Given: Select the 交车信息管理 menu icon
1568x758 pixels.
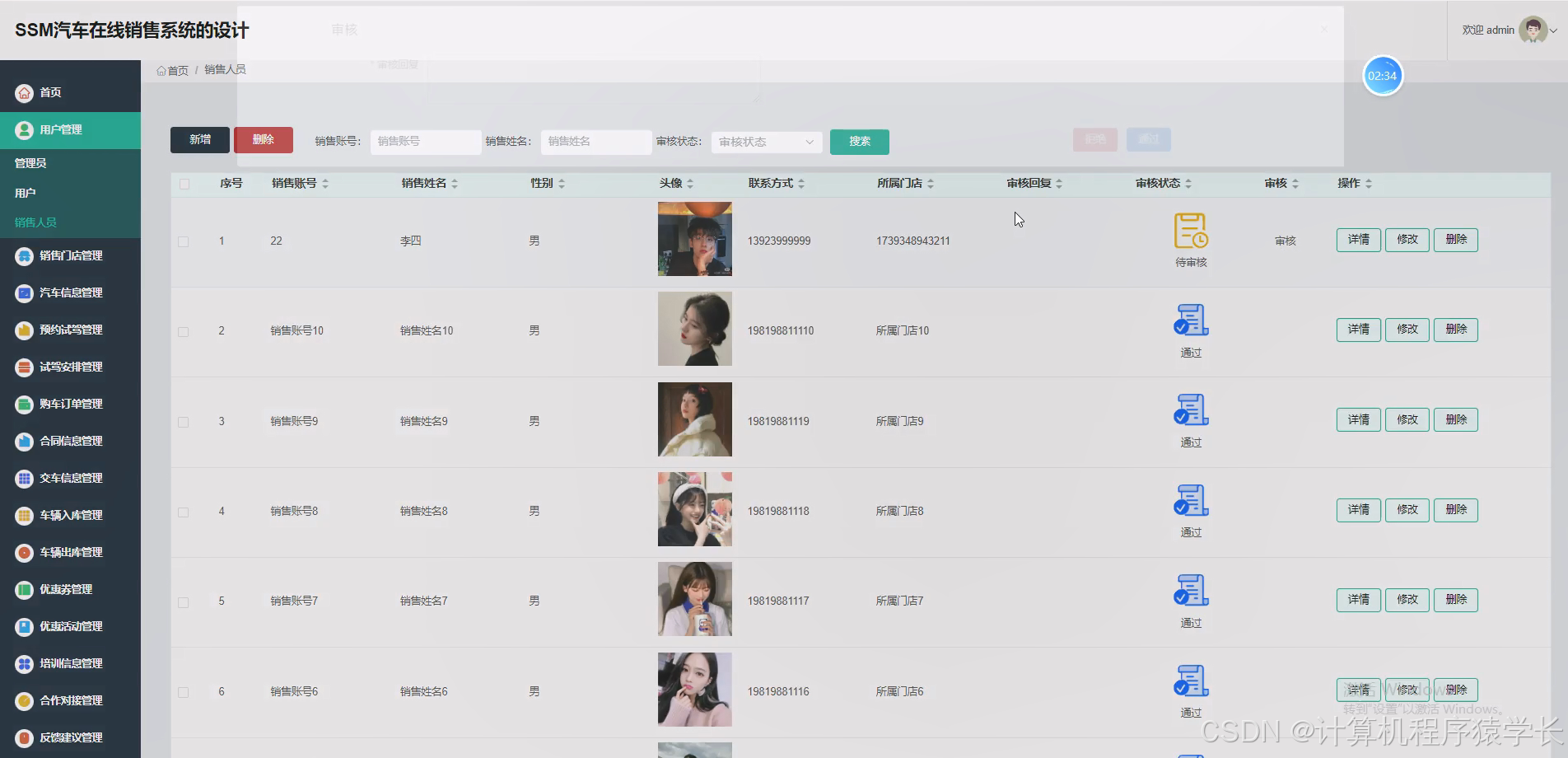Looking at the screenshot, I should click(x=25, y=479).
